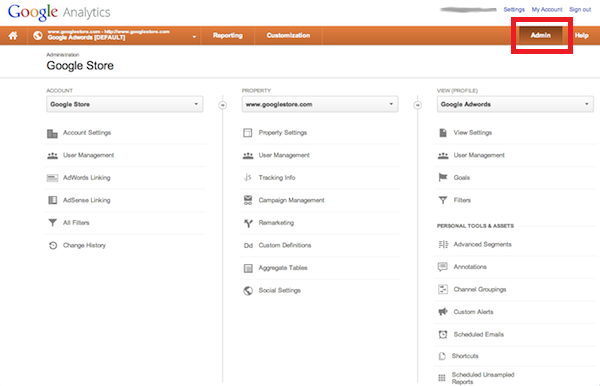Click the Campaign Management icon
Screen dimensions: 600x386
coord(248,200)
